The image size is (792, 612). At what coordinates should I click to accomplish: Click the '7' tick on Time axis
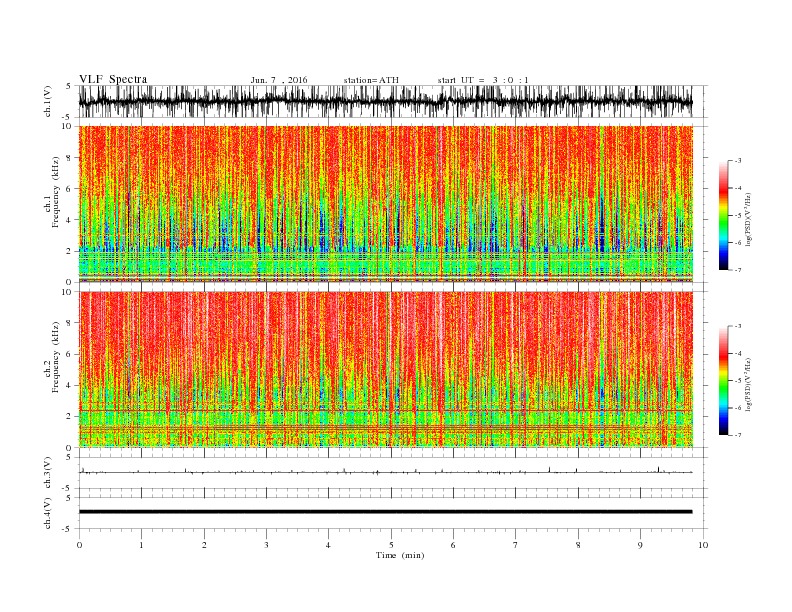click(x=515, y=545)
